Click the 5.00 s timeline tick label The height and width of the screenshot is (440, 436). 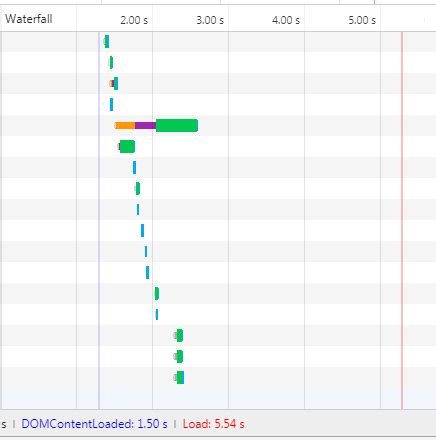point(362,20)
